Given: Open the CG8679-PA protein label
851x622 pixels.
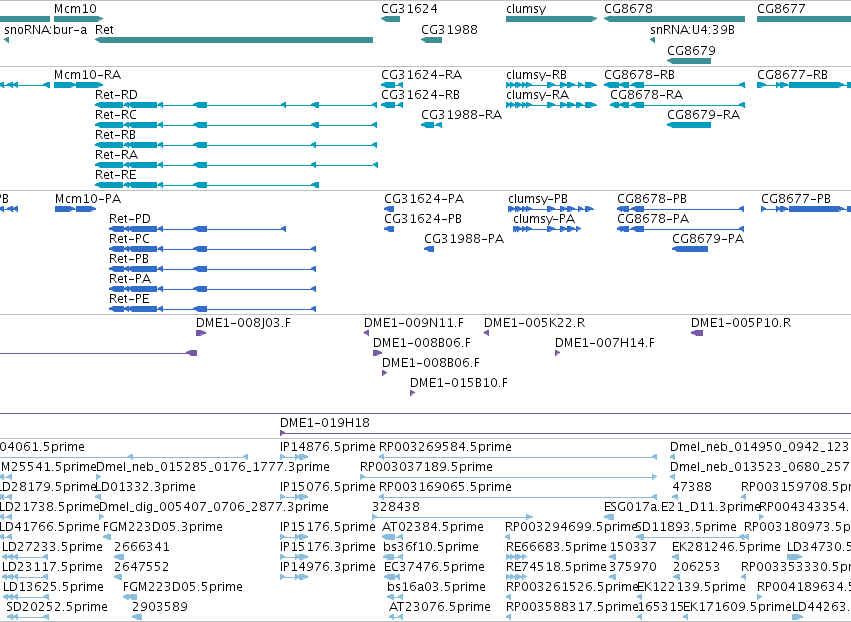Looking at the screenshot, I should pyautogui.click(x=708, y=239).
